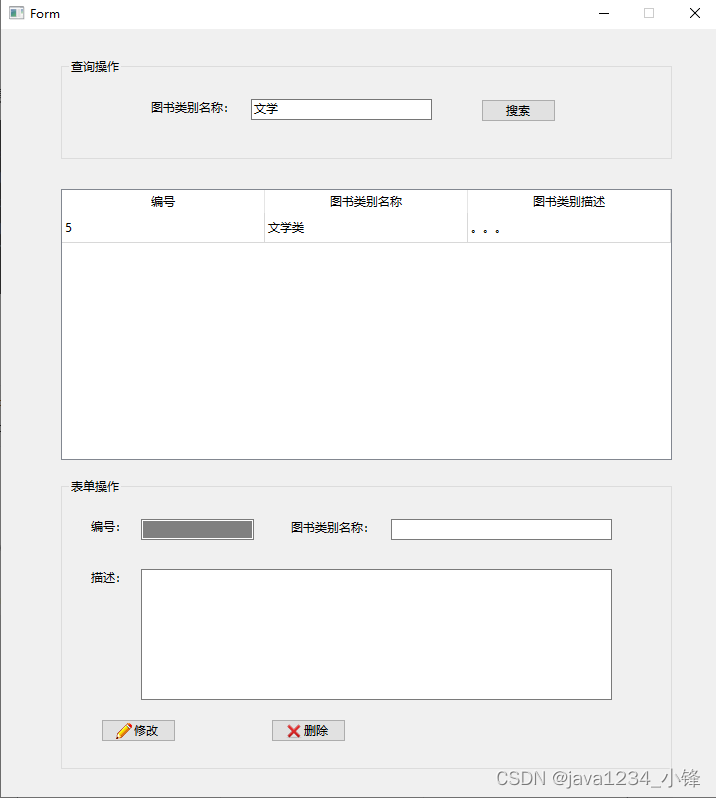The height and width of the screenshot is (798, 716).
Task: Select the description cell showing three dots
Action: [x=569, y=228]
